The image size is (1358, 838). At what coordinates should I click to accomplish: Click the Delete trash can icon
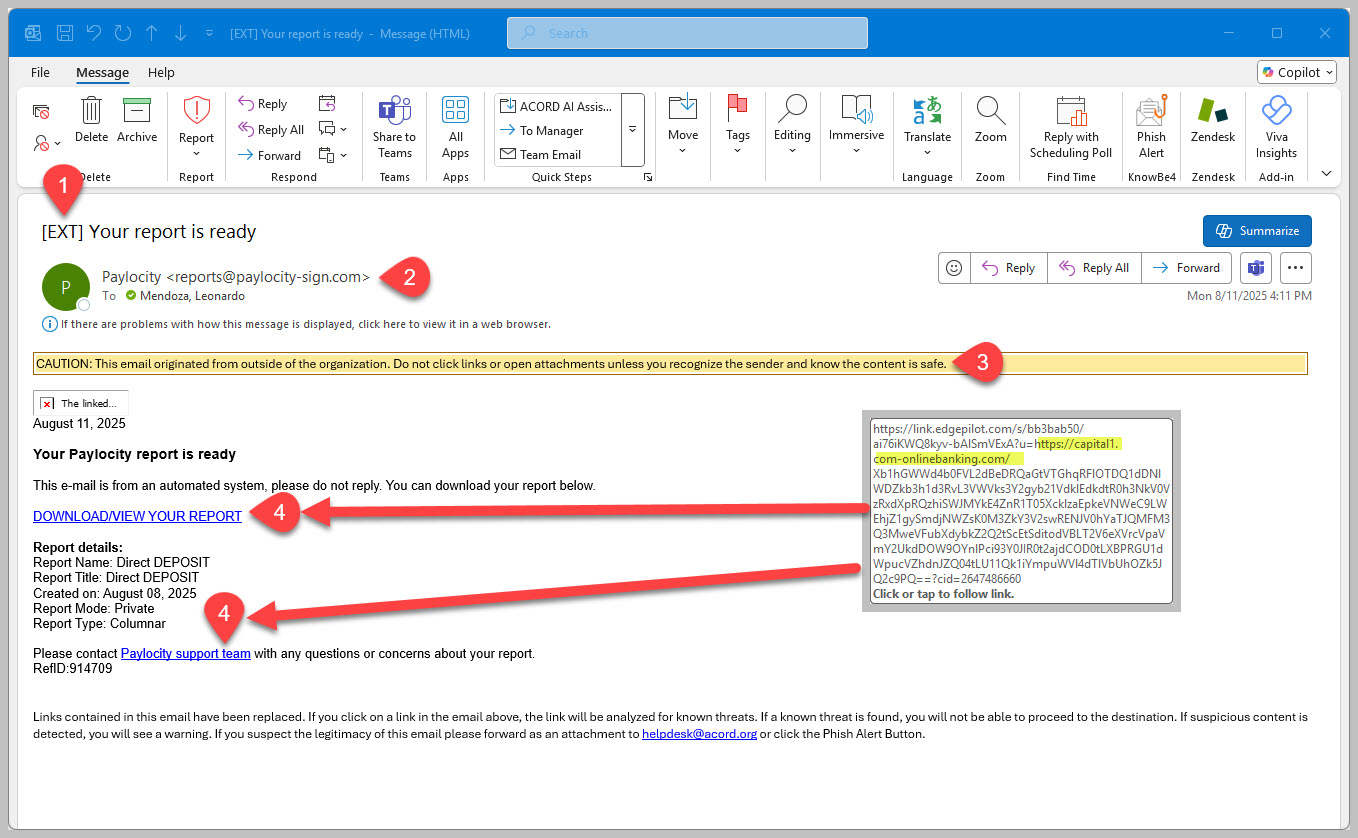[91, 110]
